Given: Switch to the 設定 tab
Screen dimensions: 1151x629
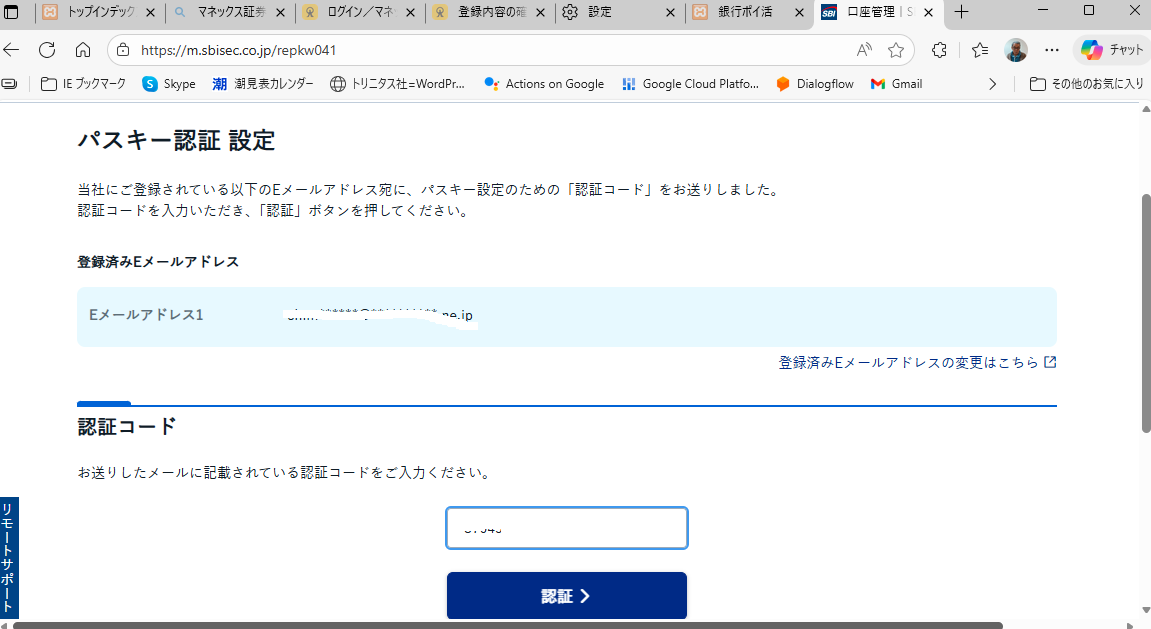Looking at the screenshot, I should pos(612,12).
